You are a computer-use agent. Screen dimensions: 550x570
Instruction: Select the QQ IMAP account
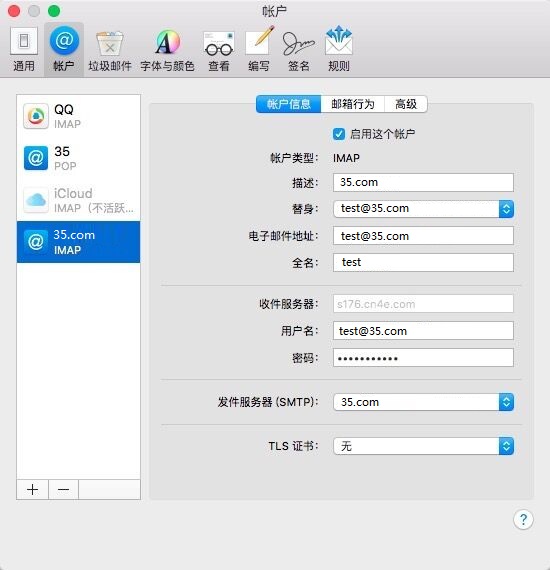pyautogui.click(x=79, y=116)
